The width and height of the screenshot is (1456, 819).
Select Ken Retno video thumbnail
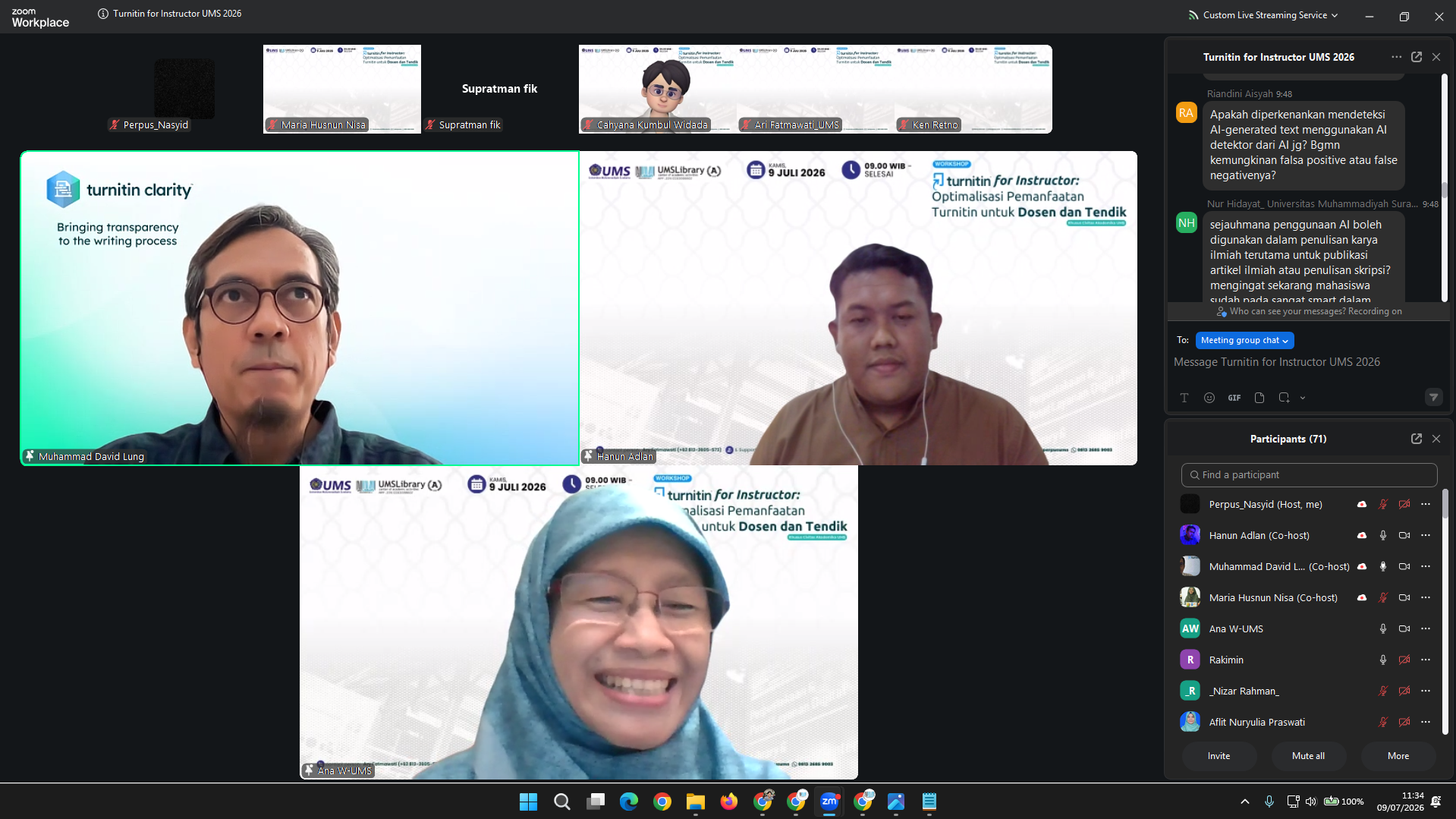[x=973, y=89]
